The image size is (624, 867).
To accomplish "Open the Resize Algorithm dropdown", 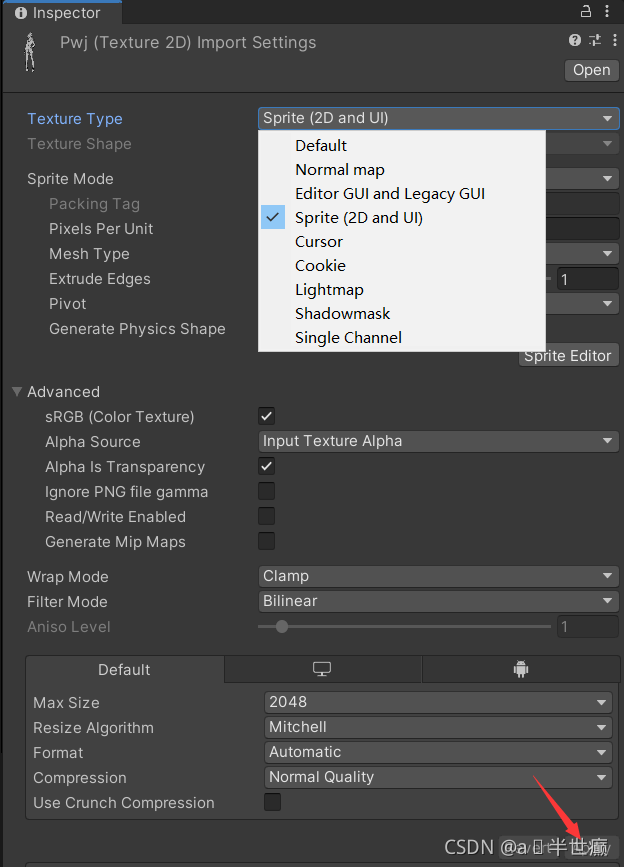I will (438, 727).
